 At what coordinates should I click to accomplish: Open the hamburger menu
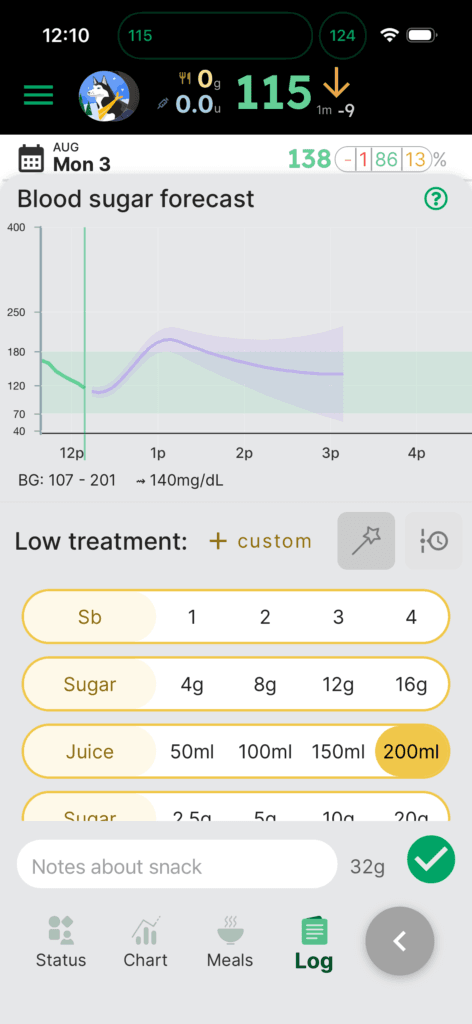39,95
